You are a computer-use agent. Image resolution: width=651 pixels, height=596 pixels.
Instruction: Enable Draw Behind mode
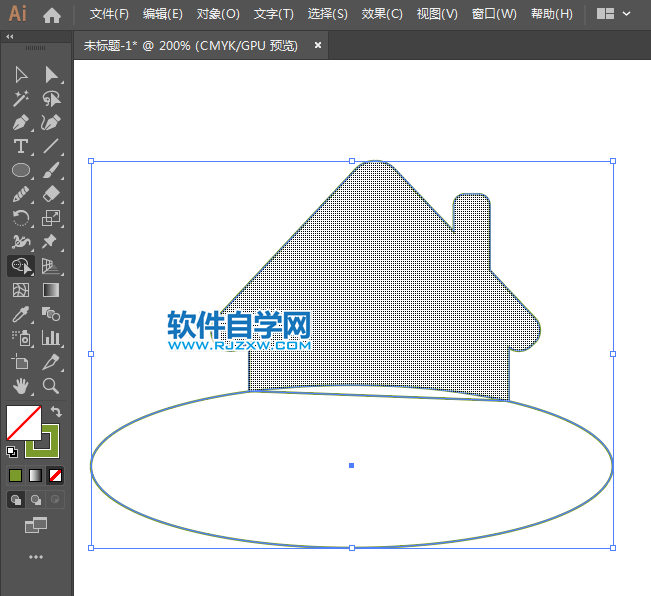36,500
